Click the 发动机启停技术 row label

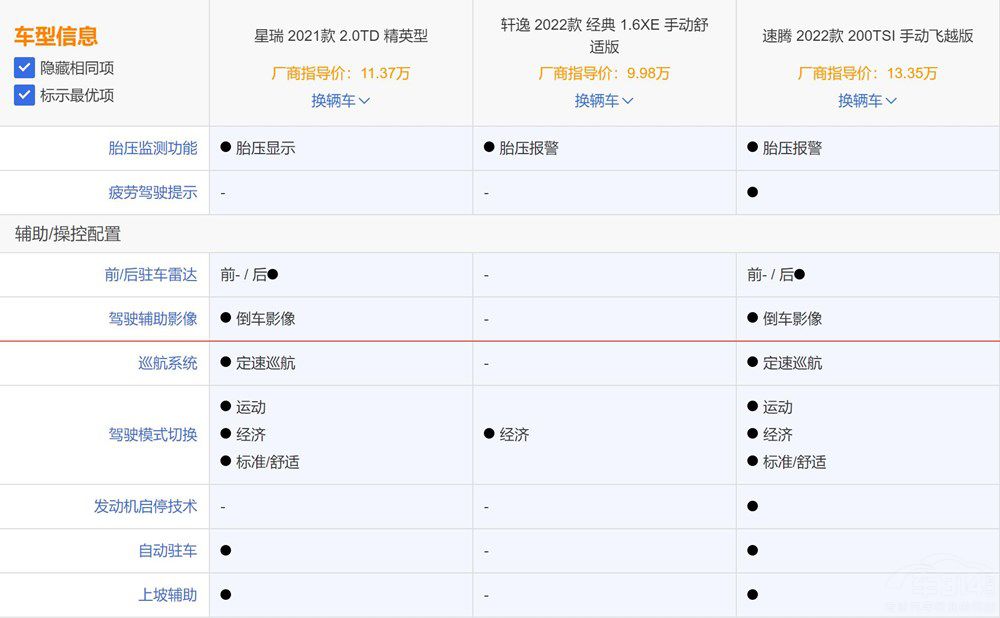[x=146, y=506]
